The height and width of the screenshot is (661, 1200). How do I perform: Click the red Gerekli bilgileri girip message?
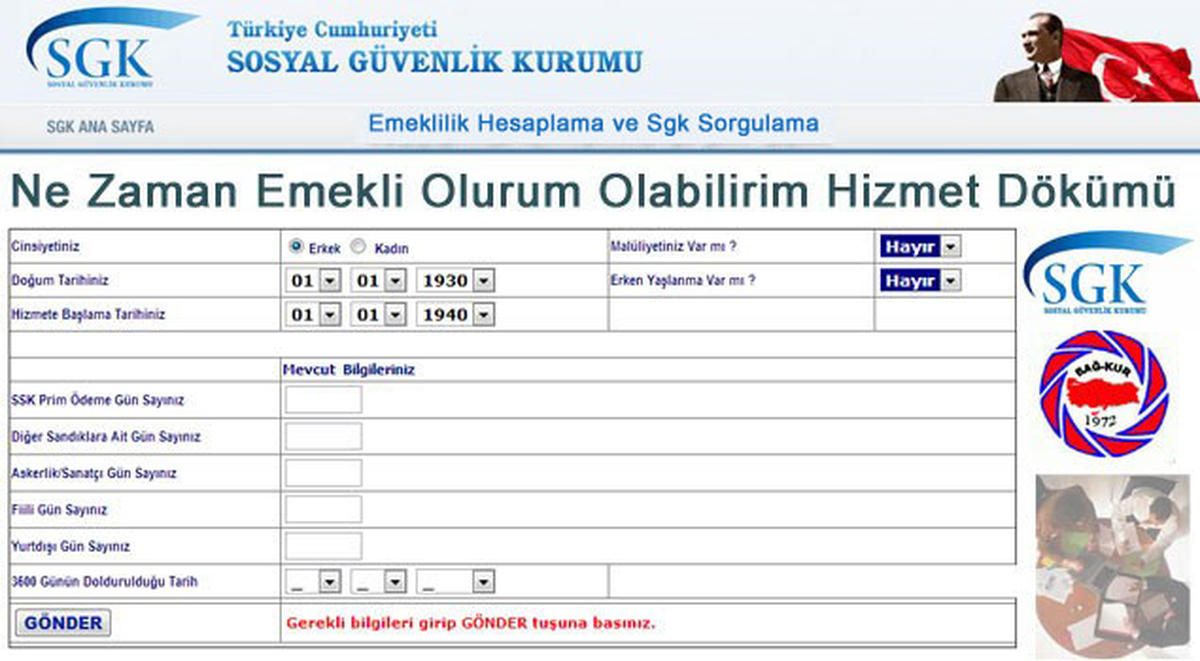(470, 623)
